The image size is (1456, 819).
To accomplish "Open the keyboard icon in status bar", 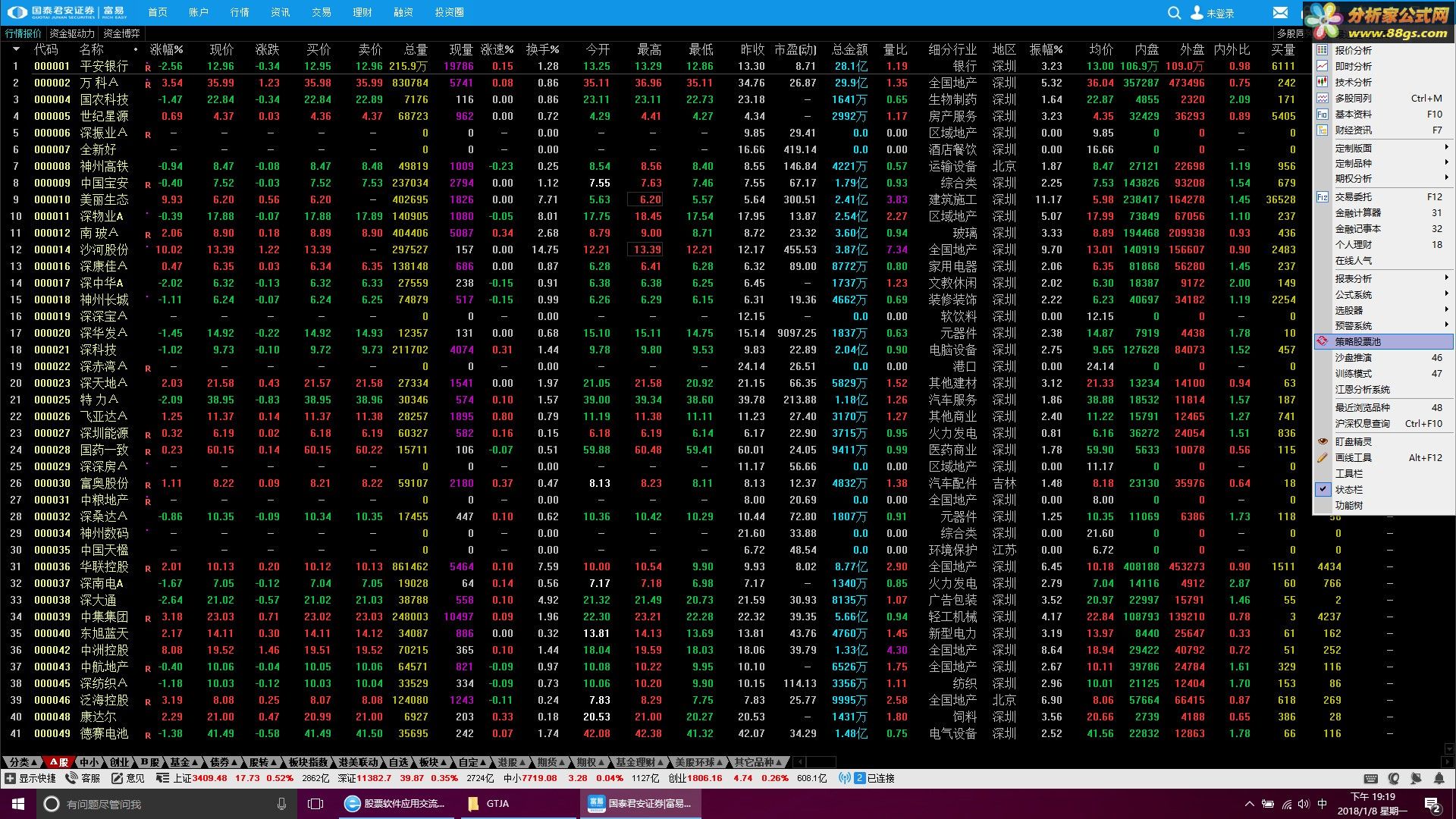I will (x=1371, y=778).
